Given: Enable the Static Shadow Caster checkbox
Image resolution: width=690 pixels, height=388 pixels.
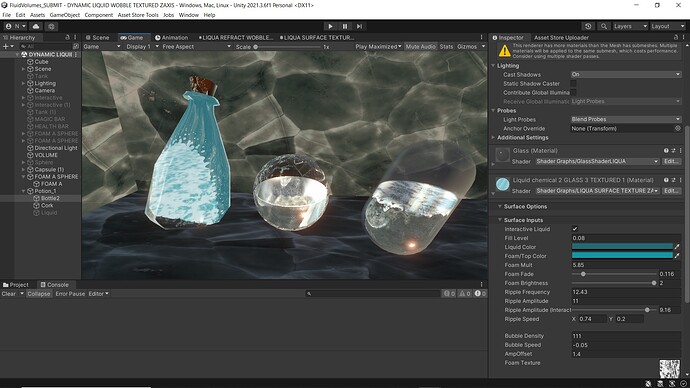Looking at the screenshot, I should click(573, 84).
